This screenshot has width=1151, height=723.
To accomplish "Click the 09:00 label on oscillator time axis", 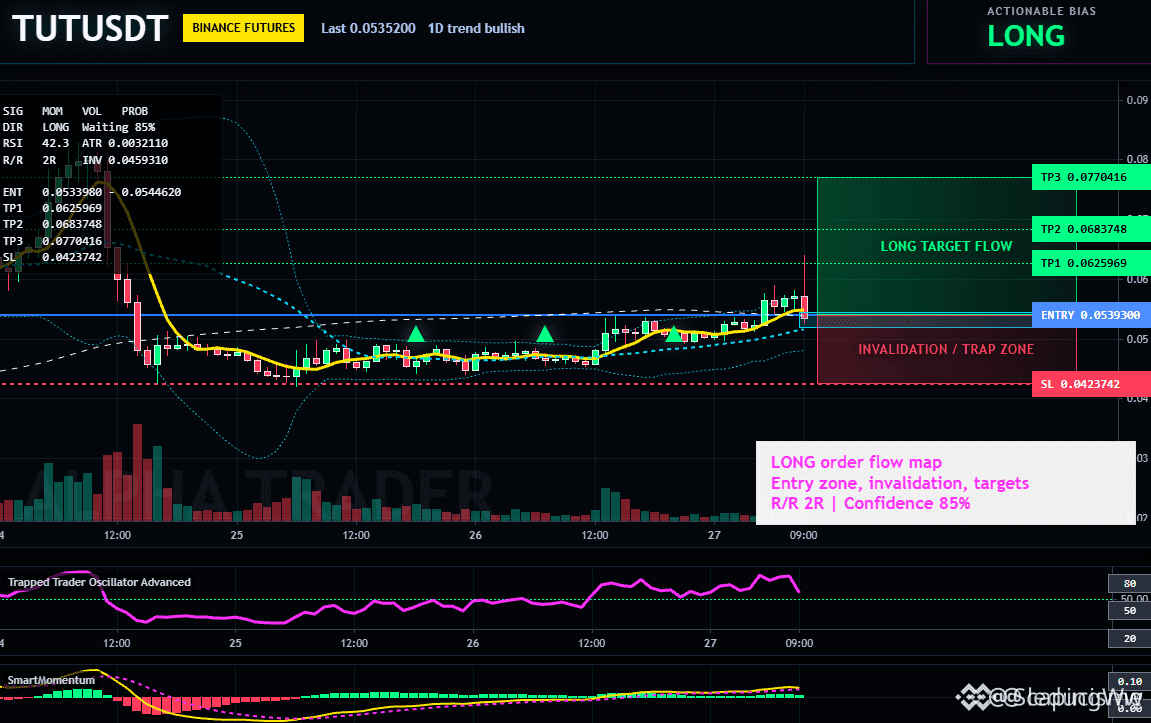I will point(799,643).
